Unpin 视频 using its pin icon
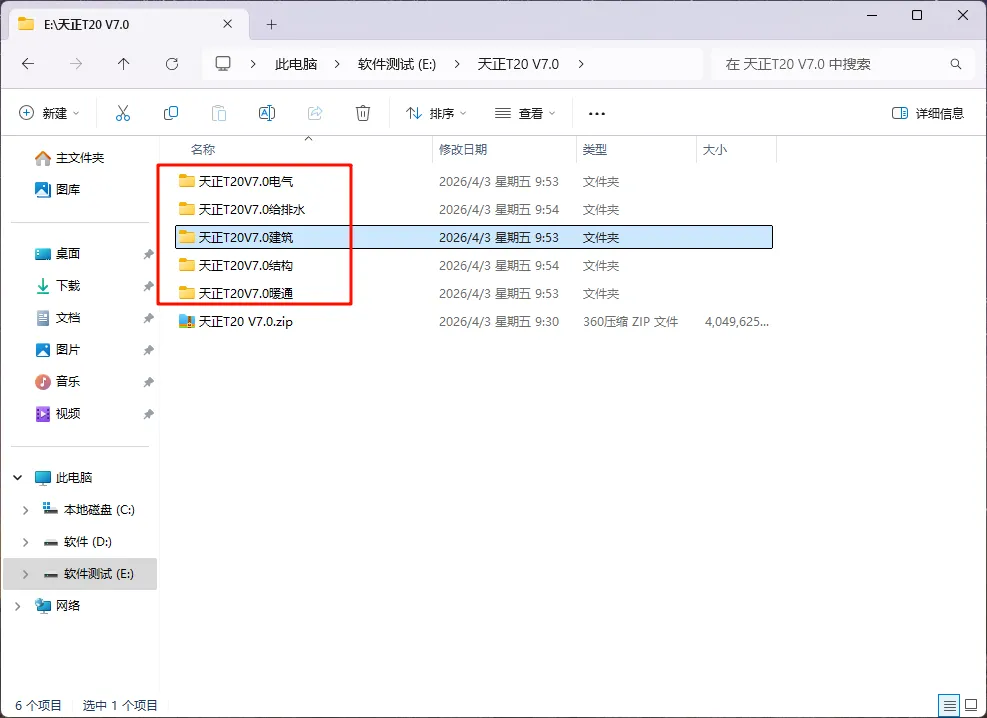Image resolution: width=987 pixels, height=718 pixels. pos(148,414)
